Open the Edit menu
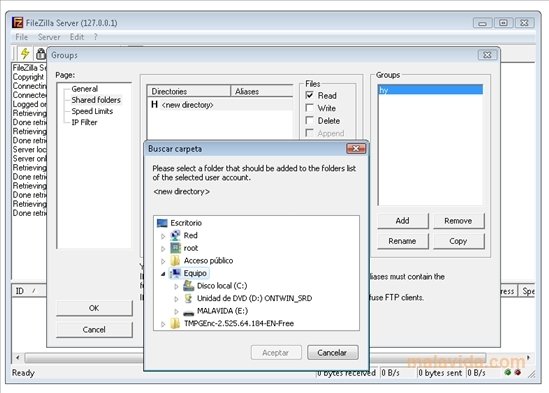549x393 pixels. point(77,37)
